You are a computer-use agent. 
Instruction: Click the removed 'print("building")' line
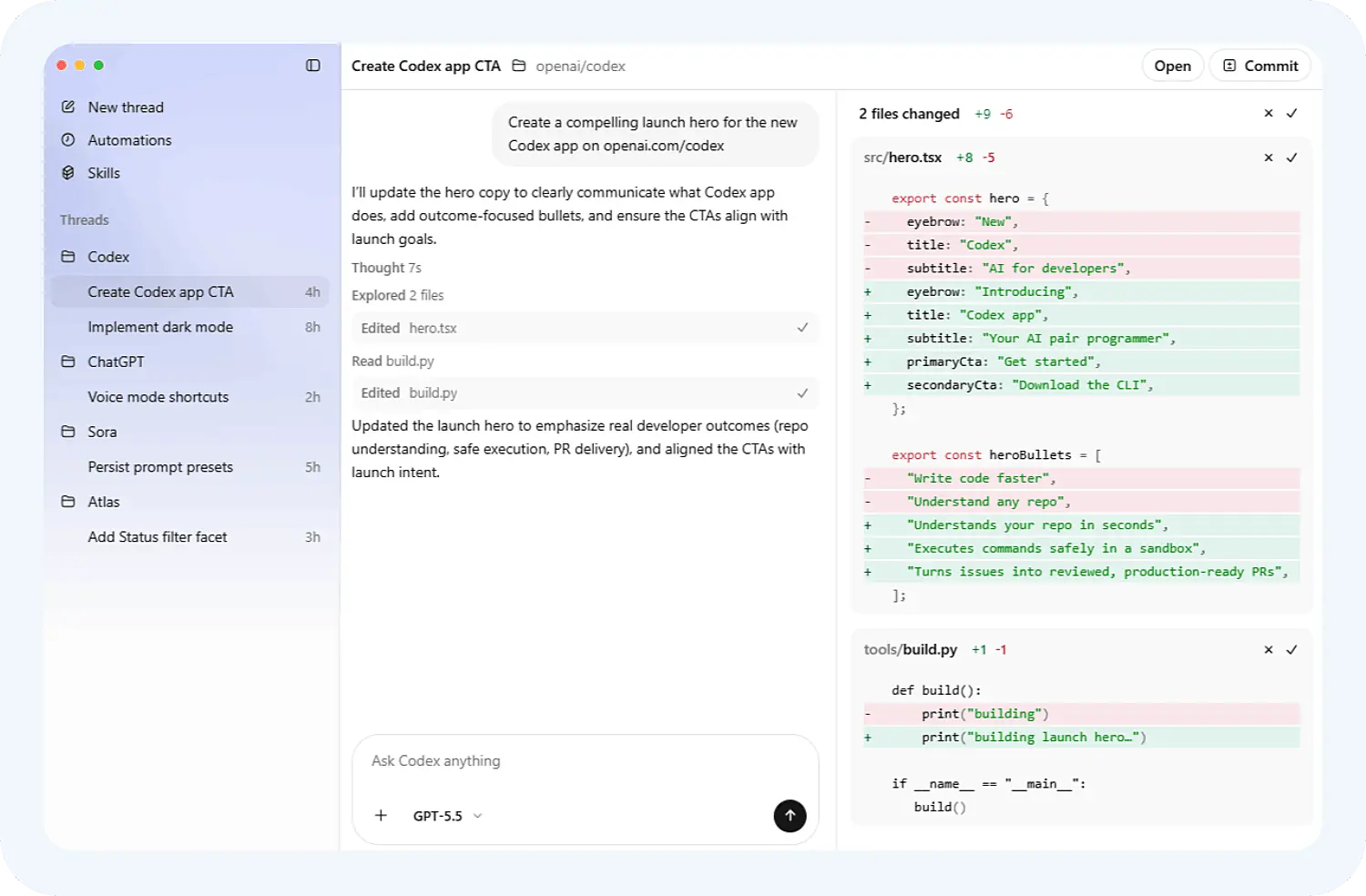(1082, 714)
